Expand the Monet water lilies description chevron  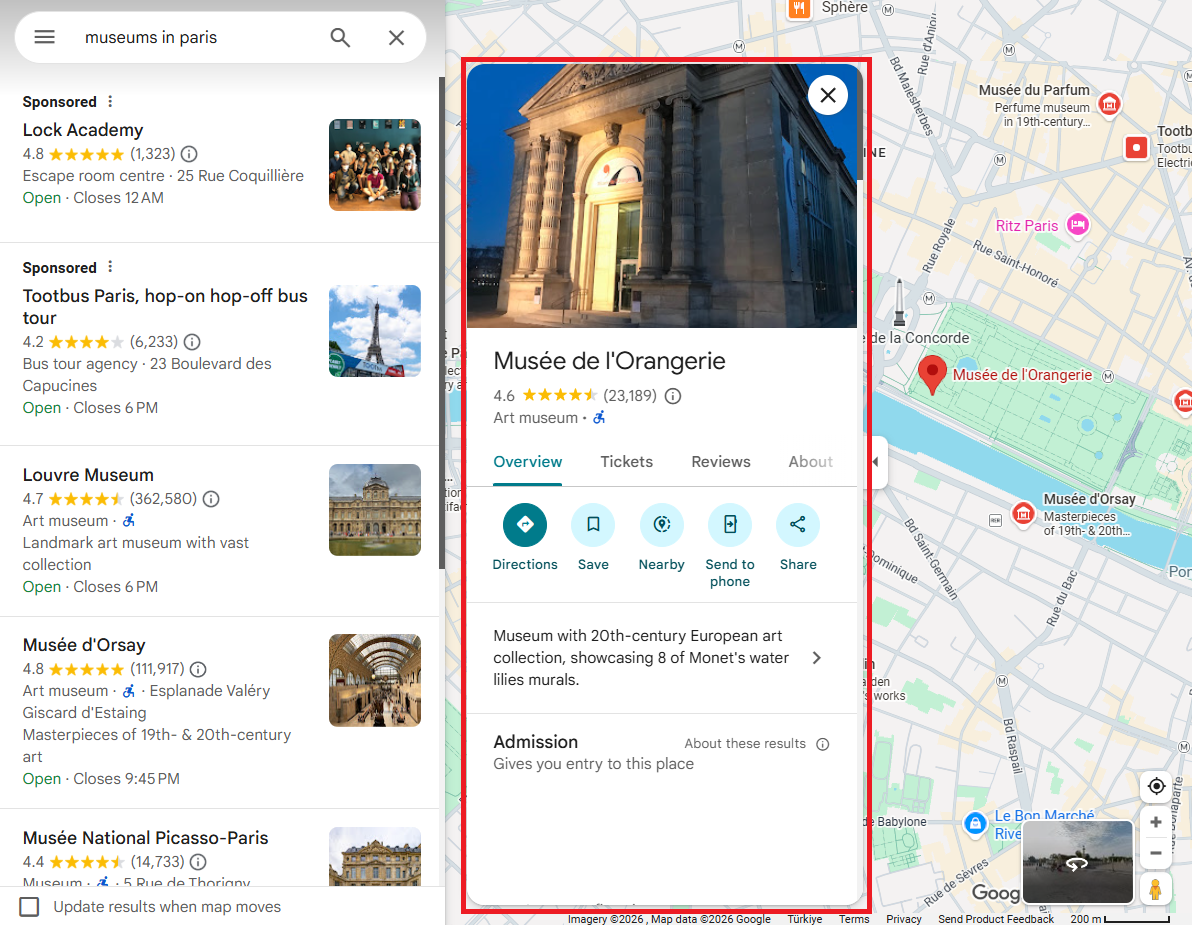coord(816,658)
